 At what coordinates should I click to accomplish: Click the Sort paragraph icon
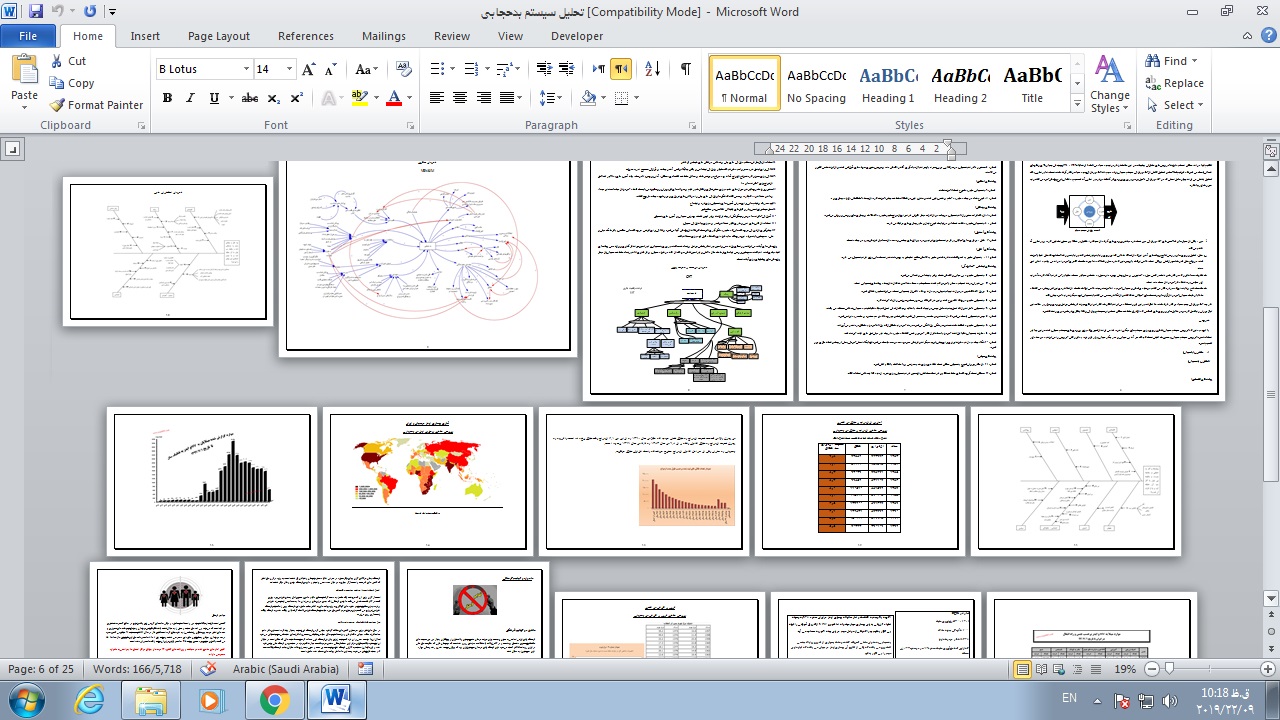click(x=652, y=69)
